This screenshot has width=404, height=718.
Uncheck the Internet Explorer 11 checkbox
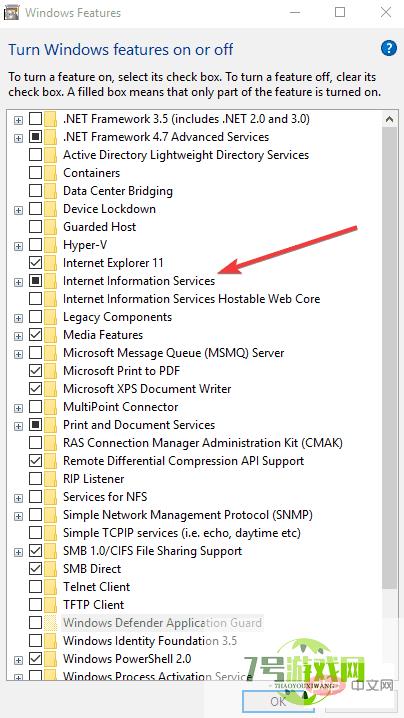35,263
